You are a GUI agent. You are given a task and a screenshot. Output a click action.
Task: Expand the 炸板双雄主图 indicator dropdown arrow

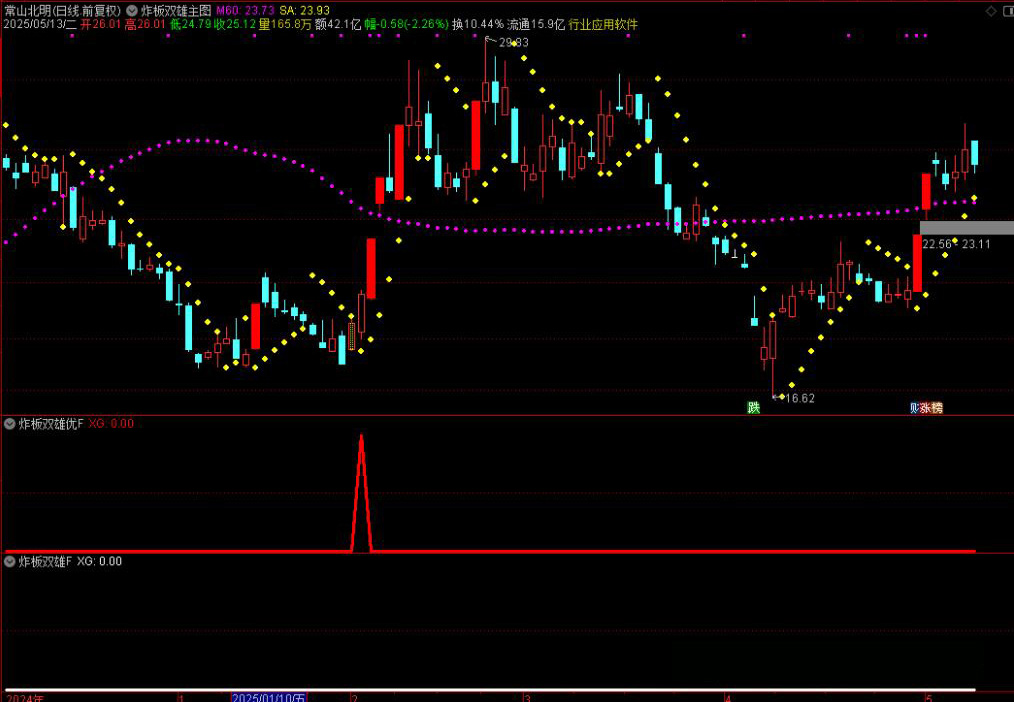click(x=132, y=10)
